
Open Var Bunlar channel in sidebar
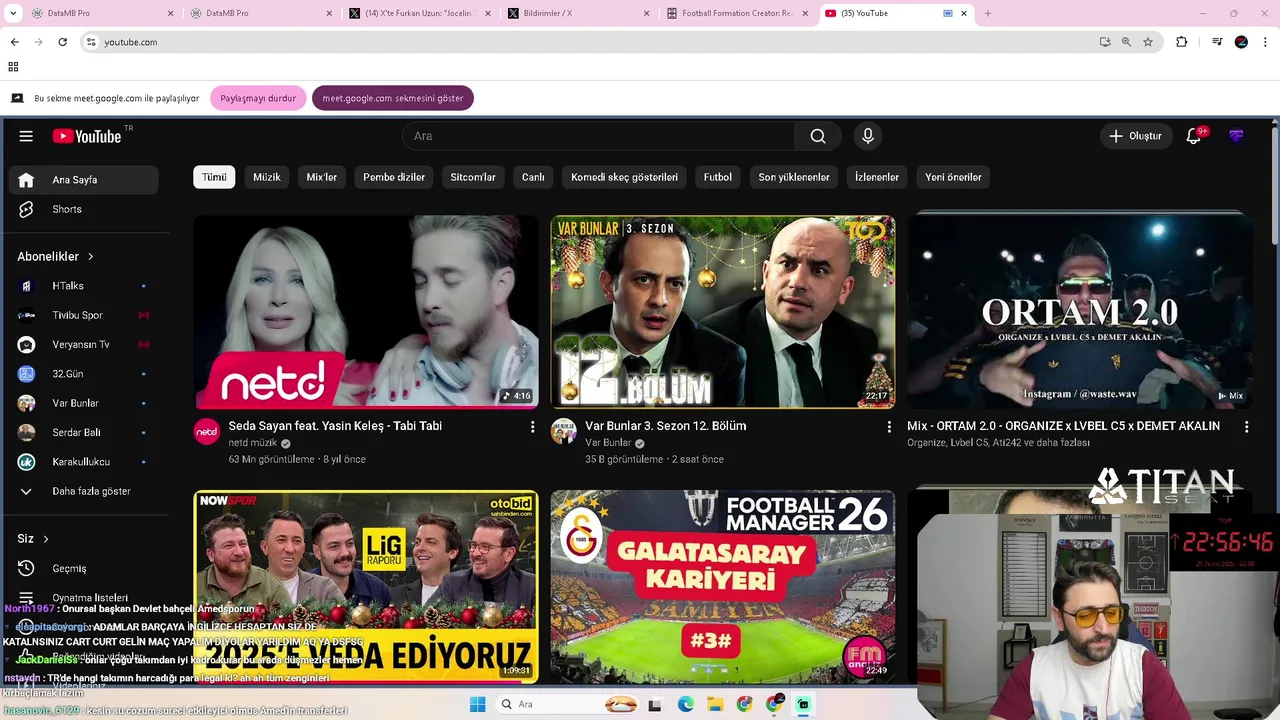pos(83,403)
